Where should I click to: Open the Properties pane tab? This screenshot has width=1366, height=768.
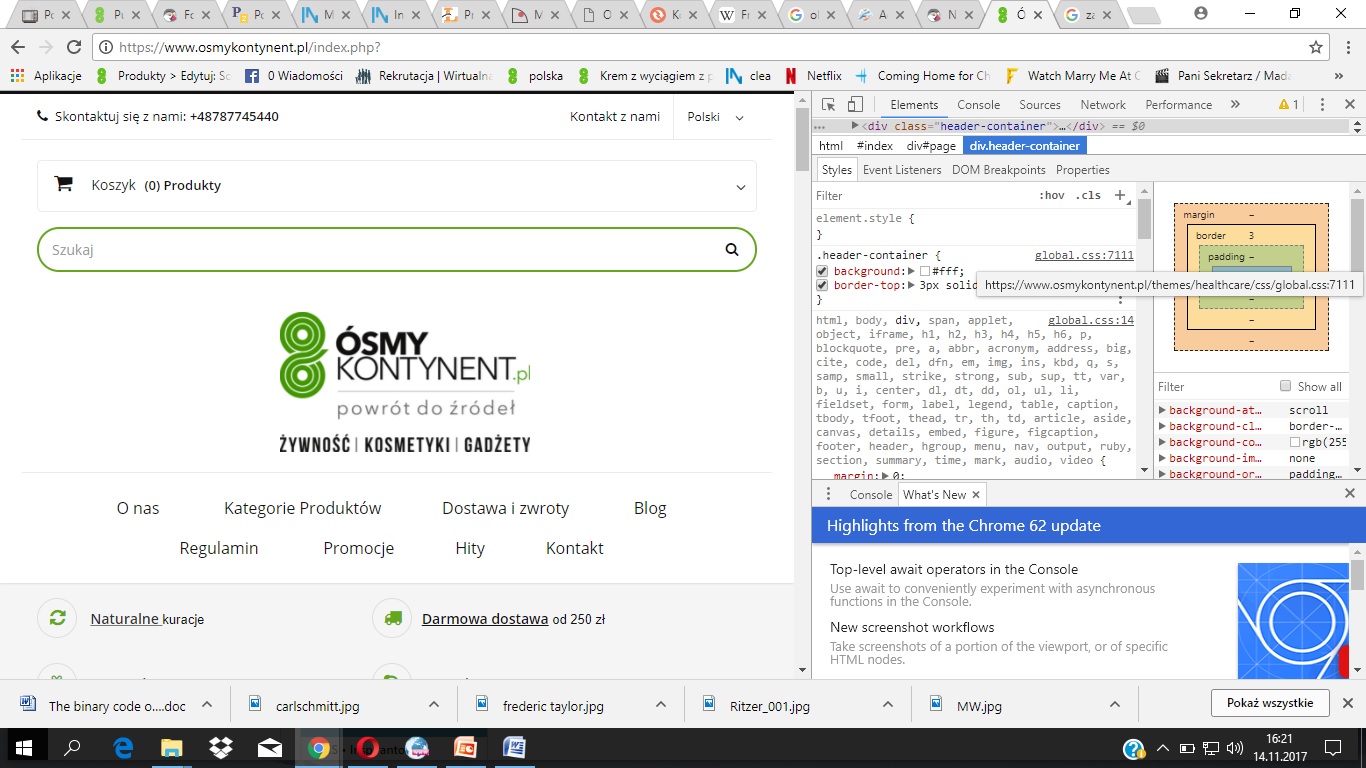pos(1083,170)
